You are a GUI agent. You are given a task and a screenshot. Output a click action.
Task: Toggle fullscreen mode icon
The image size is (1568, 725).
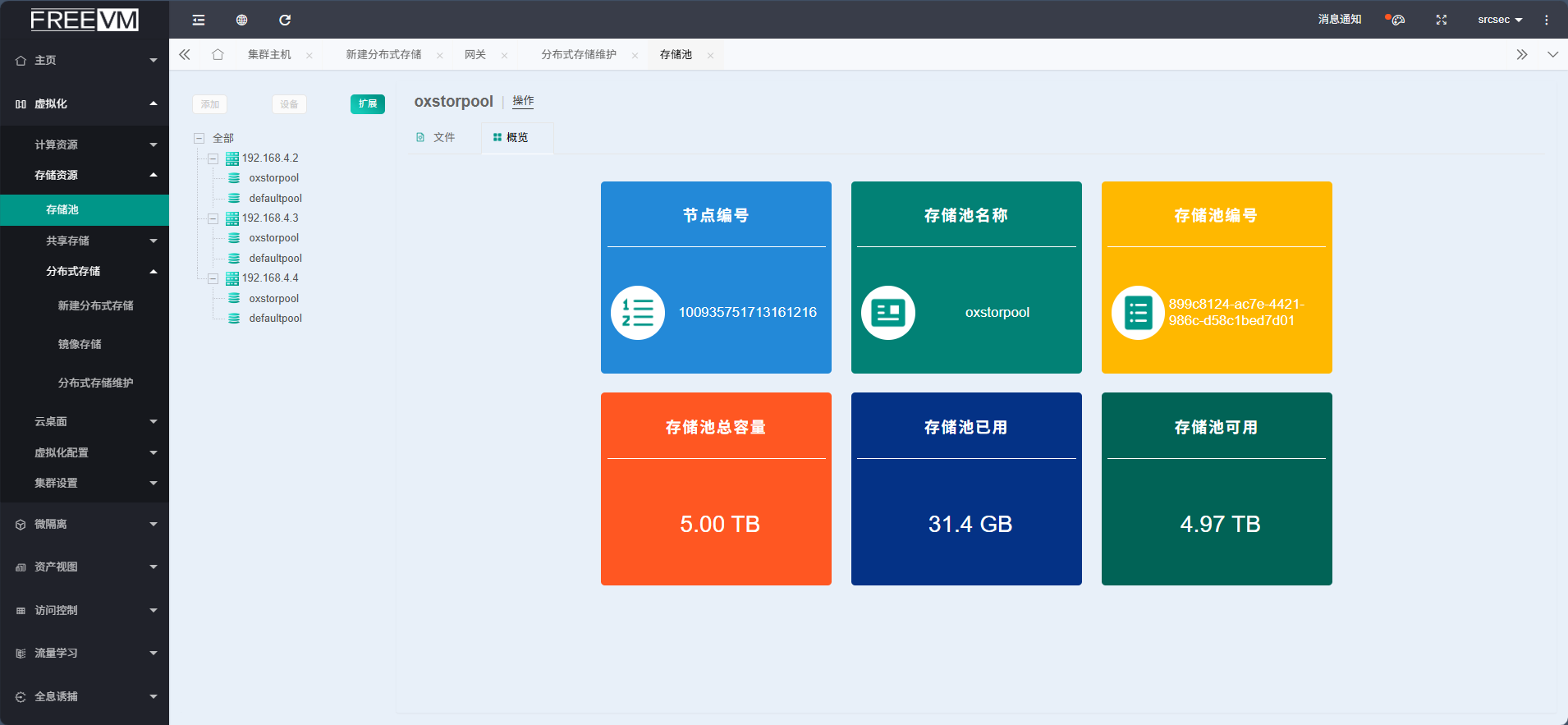pyautogui.click(x=1441, y=20)
